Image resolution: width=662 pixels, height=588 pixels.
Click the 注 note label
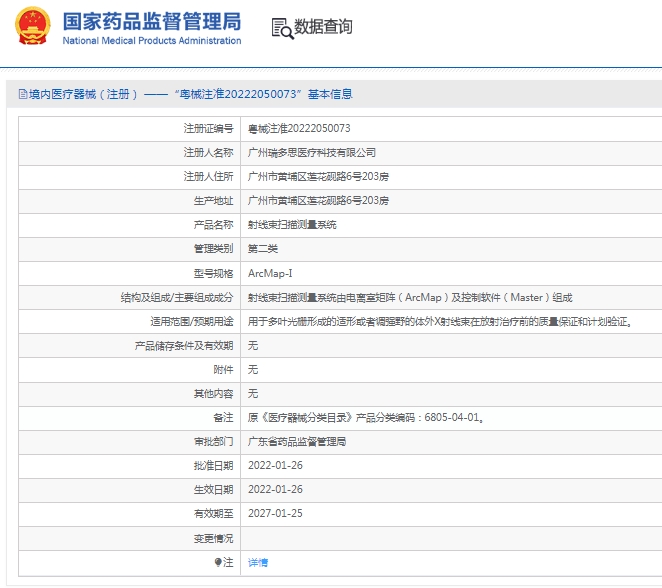228,562
